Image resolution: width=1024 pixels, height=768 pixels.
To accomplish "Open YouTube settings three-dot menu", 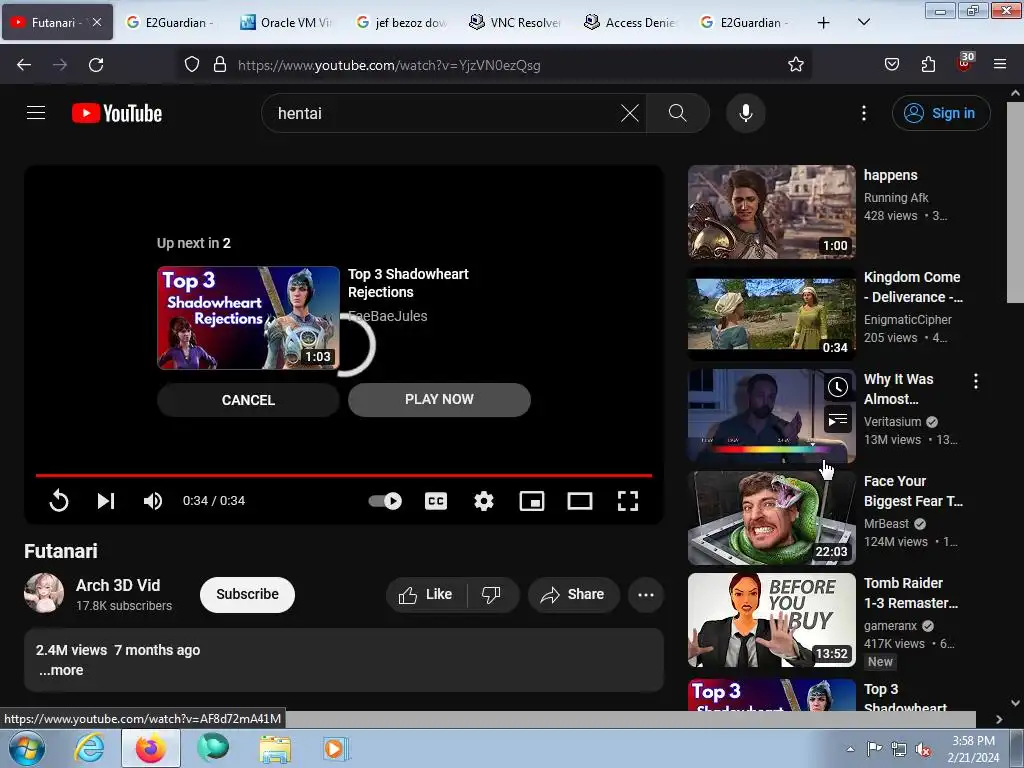I will (863, 113).
